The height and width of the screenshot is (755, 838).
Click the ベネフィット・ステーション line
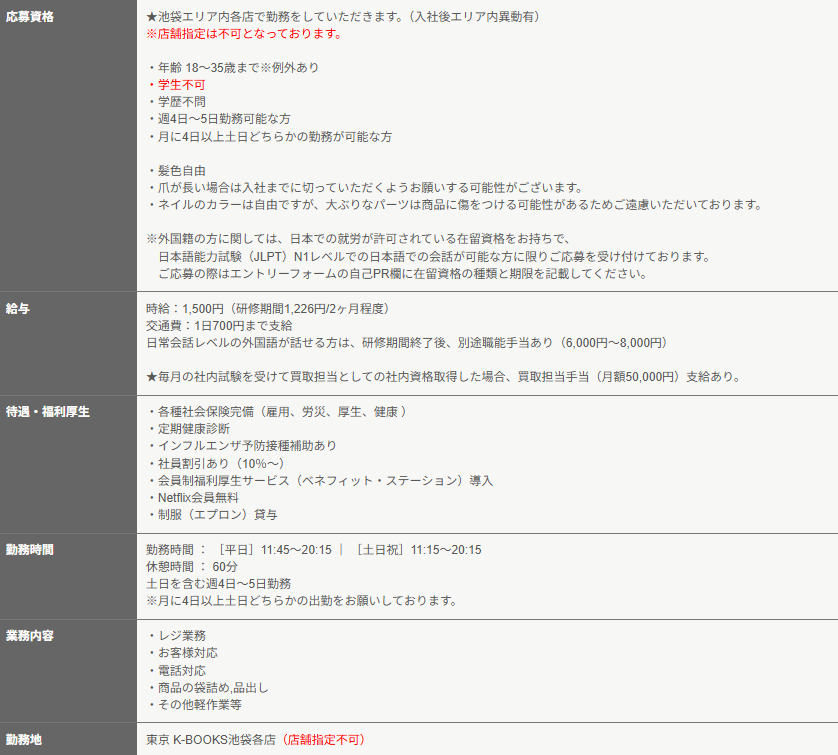(x=320, y=481)
